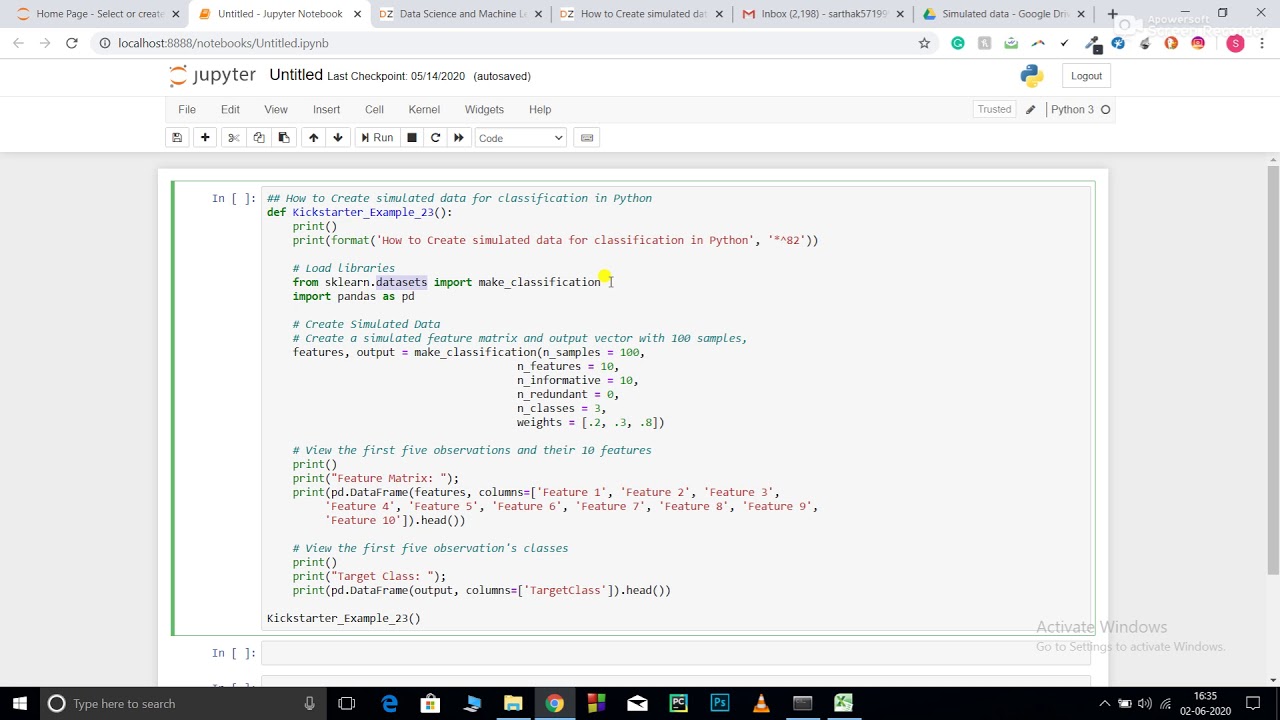Run the selected cell

(377, 138)
